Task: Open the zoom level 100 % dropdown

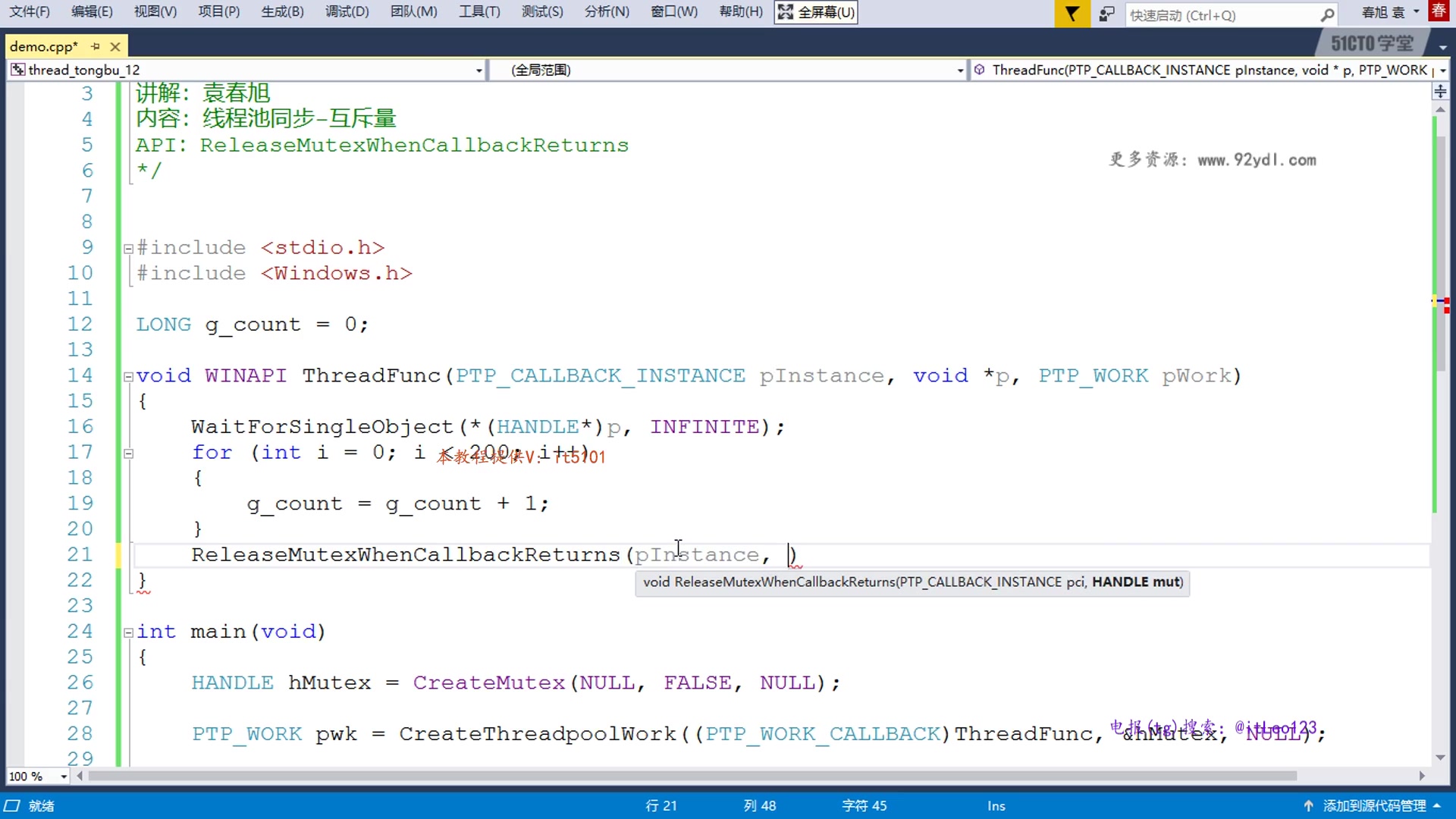Action: [x=64, y=776]
